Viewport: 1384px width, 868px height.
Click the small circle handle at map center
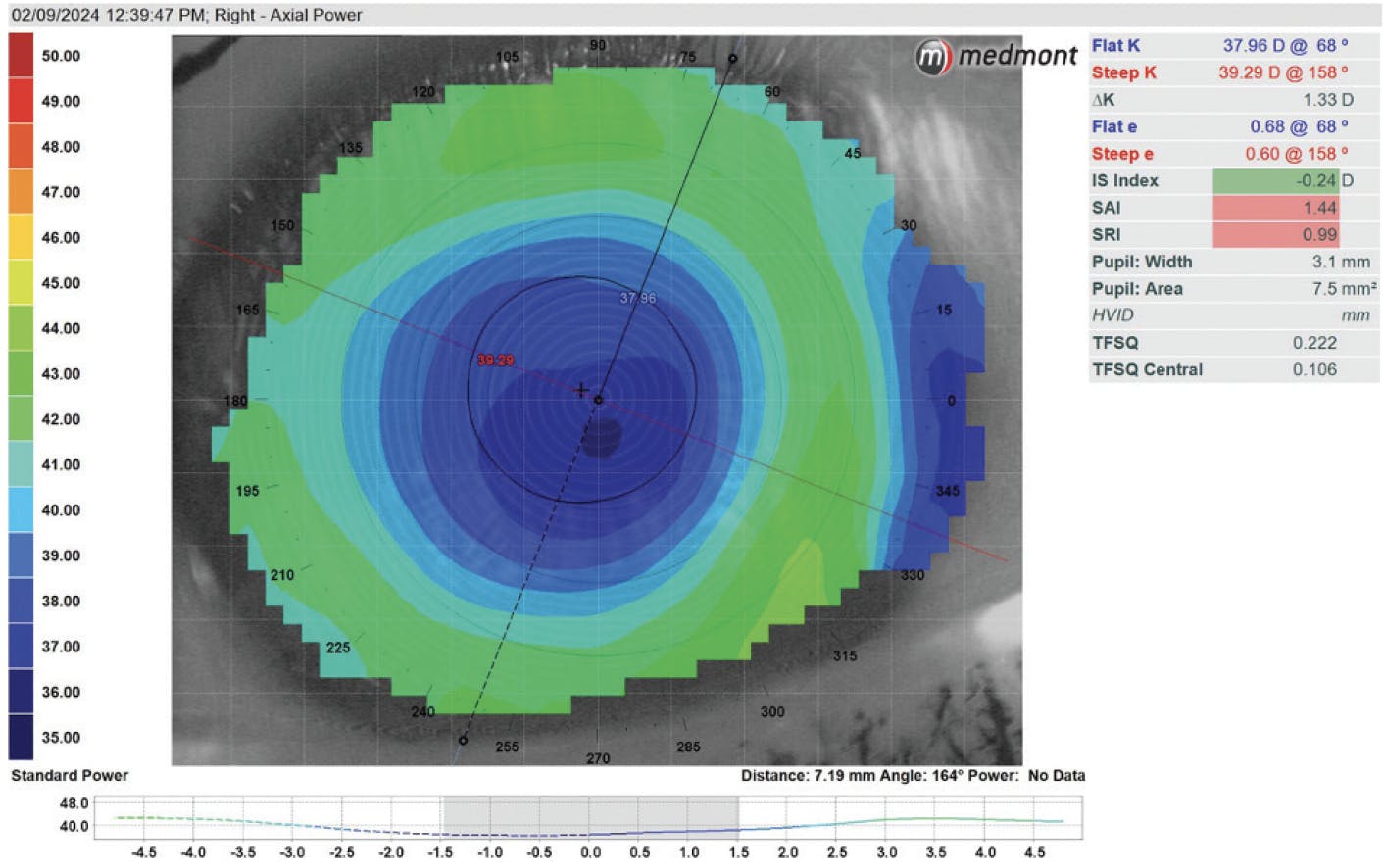(x=598, y=400)
